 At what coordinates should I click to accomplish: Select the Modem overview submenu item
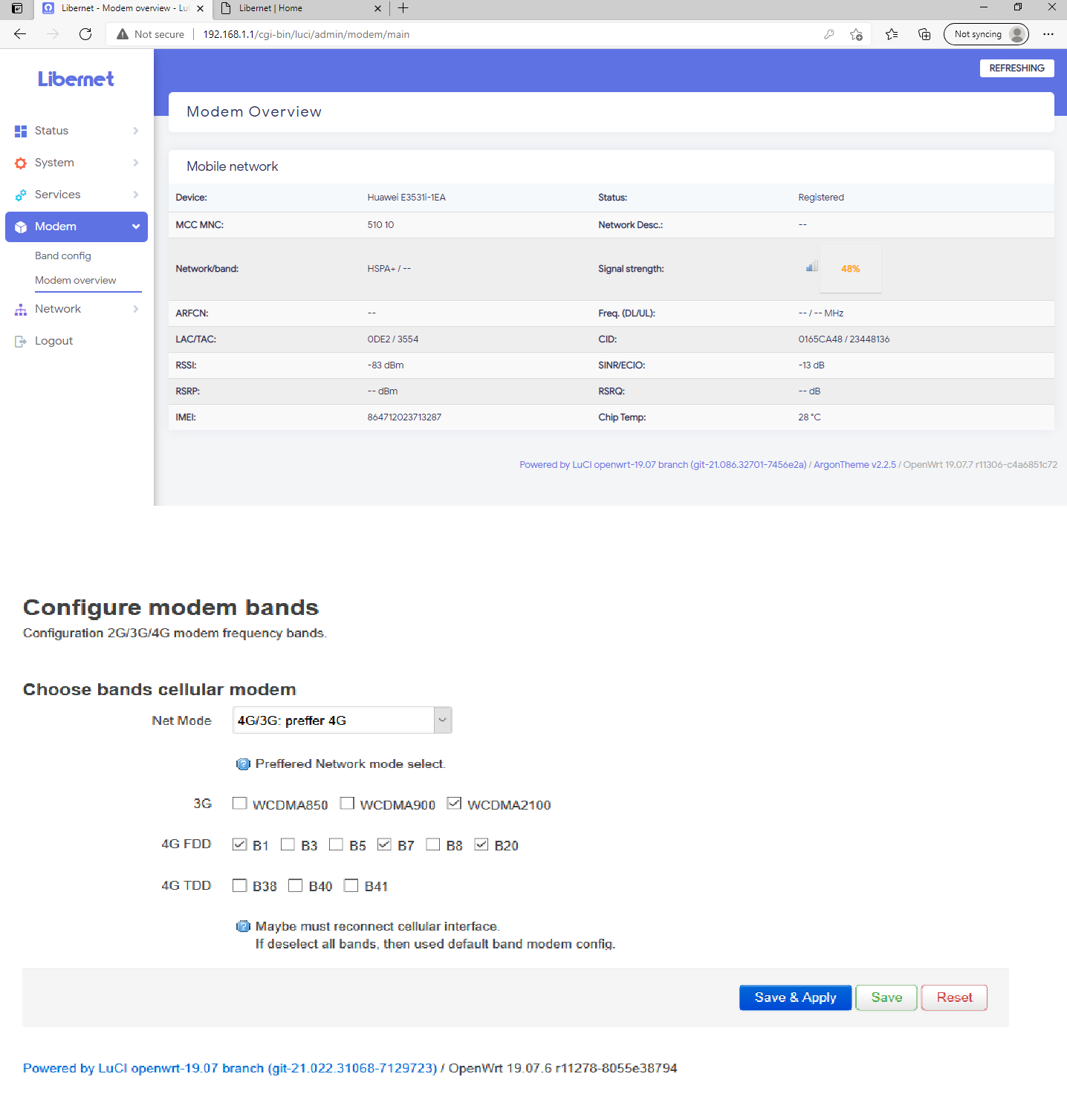pyautogui.click(x=76, y=280)
